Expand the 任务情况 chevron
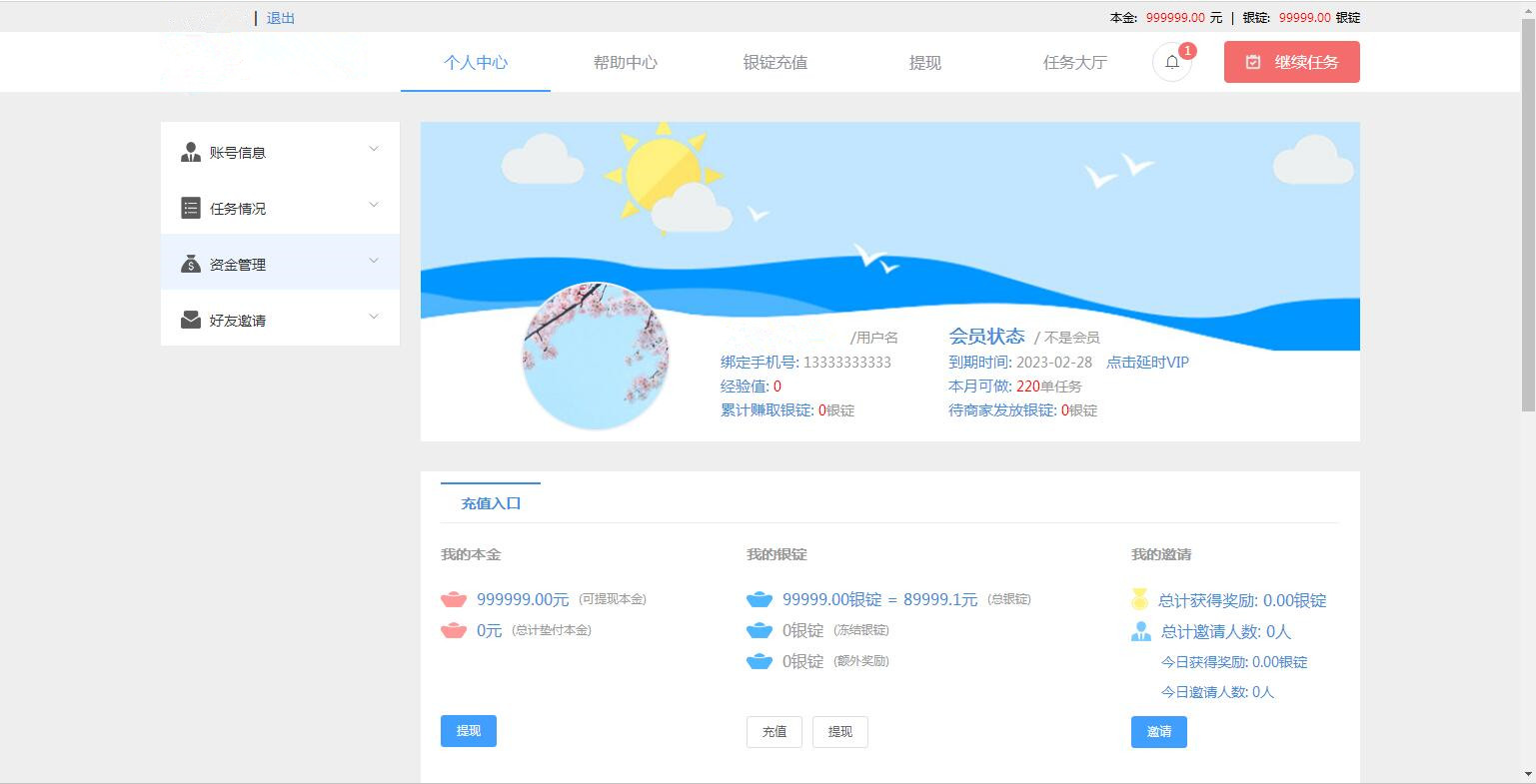The image size is (1536, 784). 374,205
